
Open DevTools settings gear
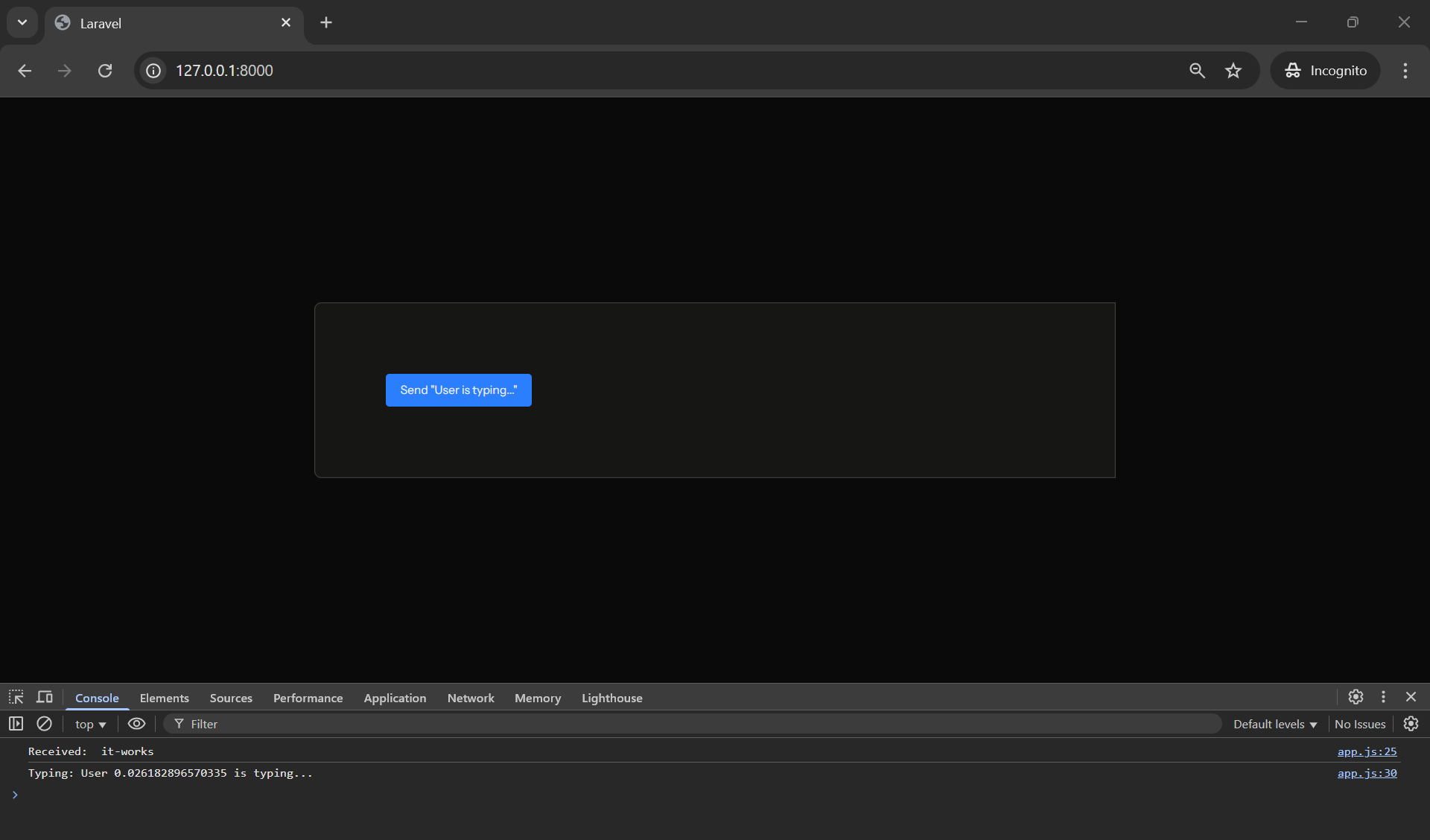tap(1356, 697)
